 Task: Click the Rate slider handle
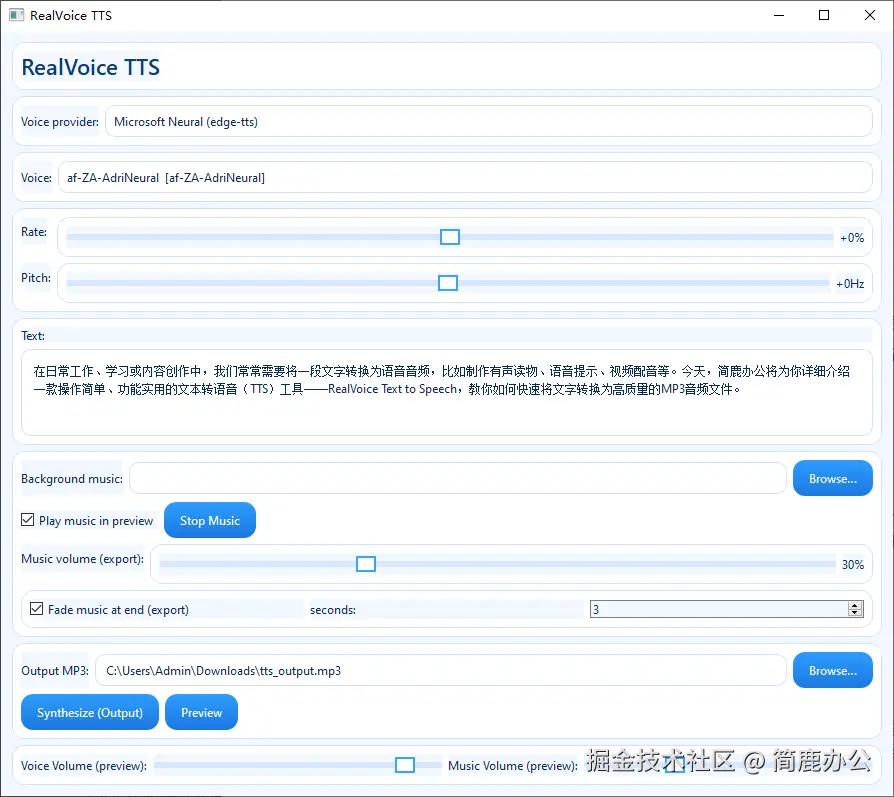450,237
